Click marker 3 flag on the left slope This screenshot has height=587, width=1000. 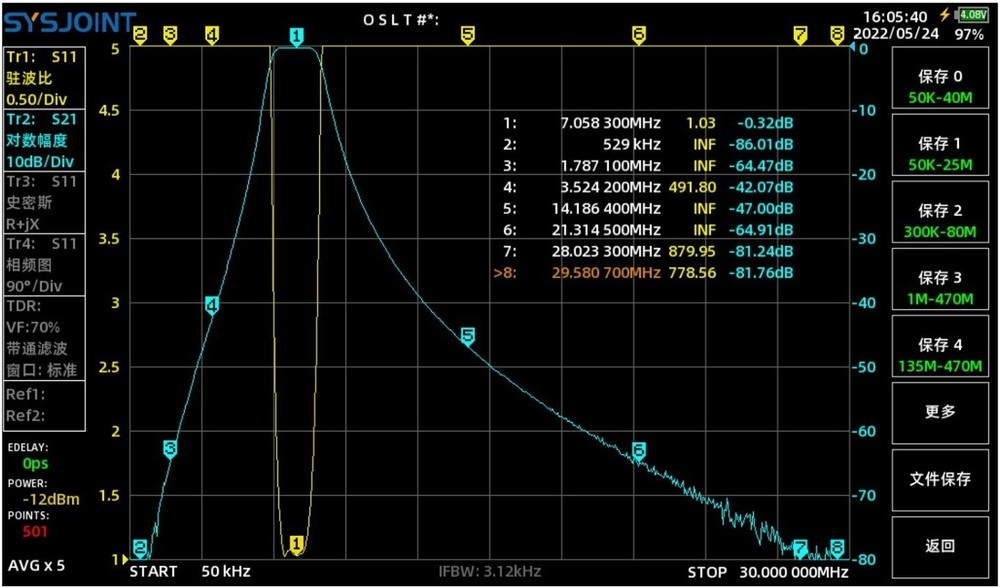168,447
